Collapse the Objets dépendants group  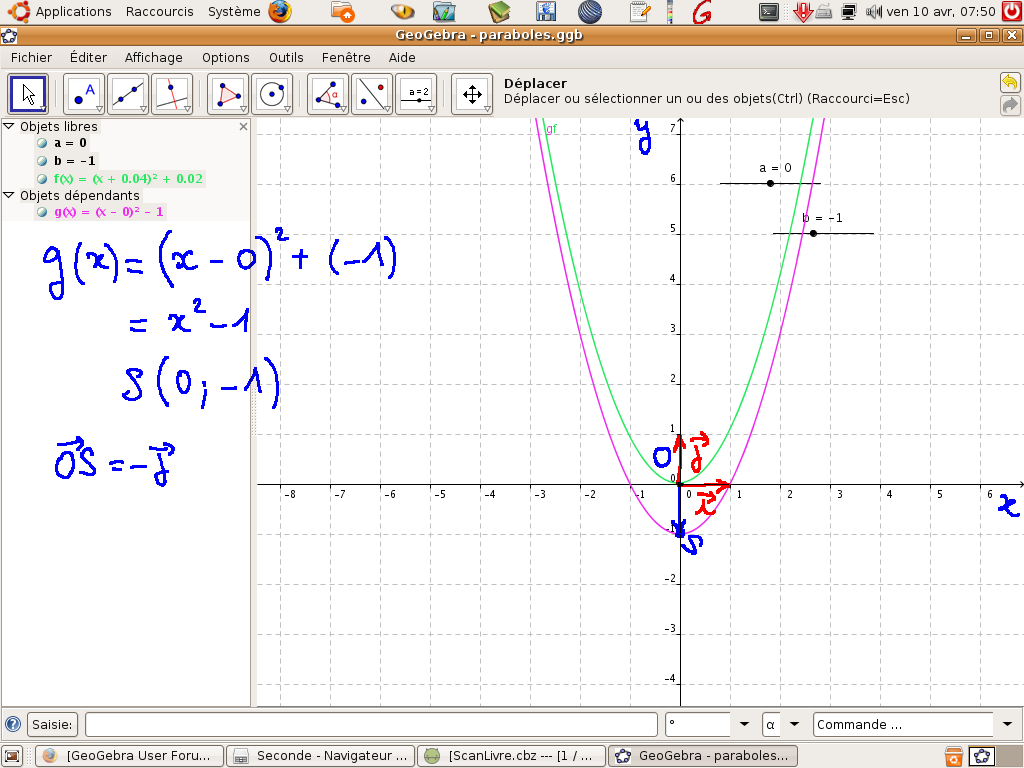tap(9, 195)
